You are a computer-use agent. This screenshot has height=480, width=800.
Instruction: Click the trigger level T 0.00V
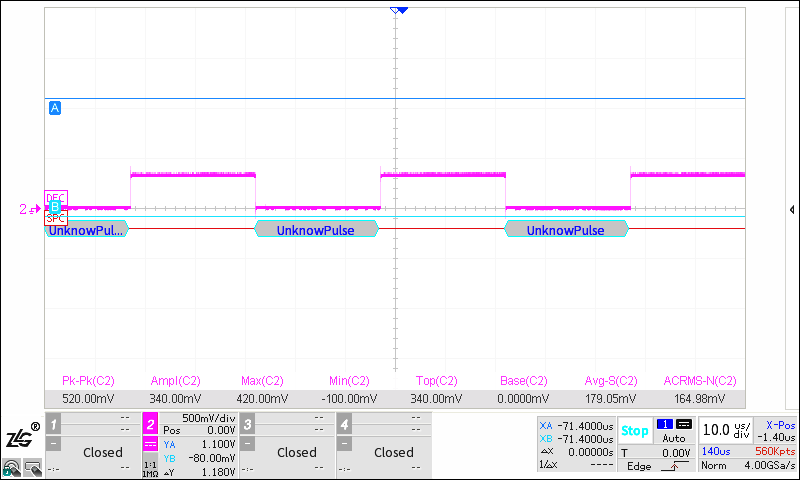[656, 453]
